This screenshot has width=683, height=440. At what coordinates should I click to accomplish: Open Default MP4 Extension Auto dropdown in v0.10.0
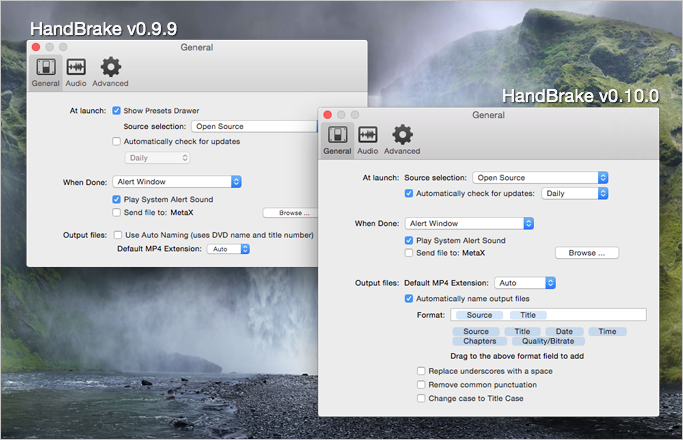(525, 283)
